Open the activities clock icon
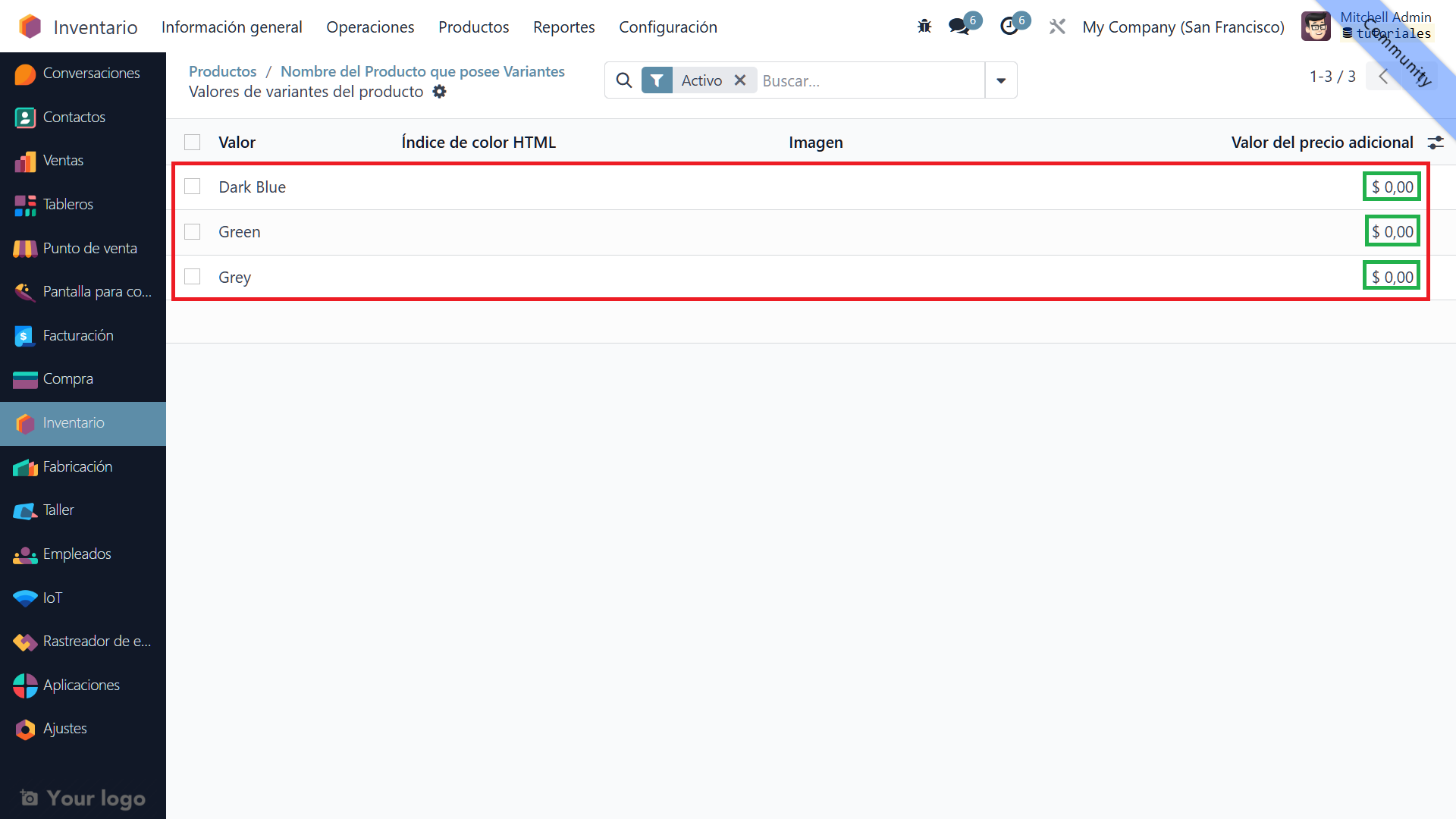The height and width of the screenshot is (819, 1456). [1009, 27]
